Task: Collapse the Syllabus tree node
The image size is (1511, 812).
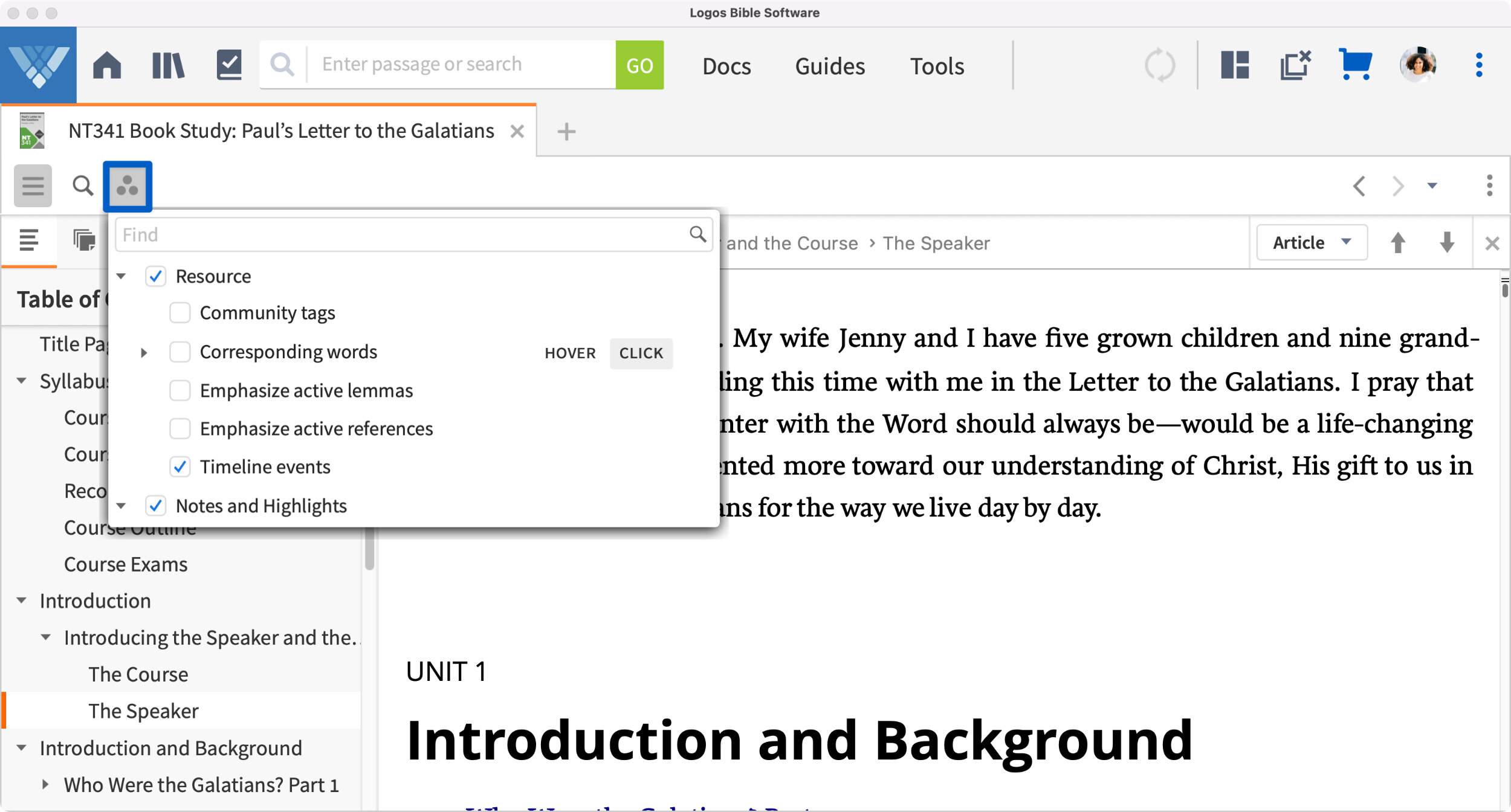Action: tap(22, 381)
